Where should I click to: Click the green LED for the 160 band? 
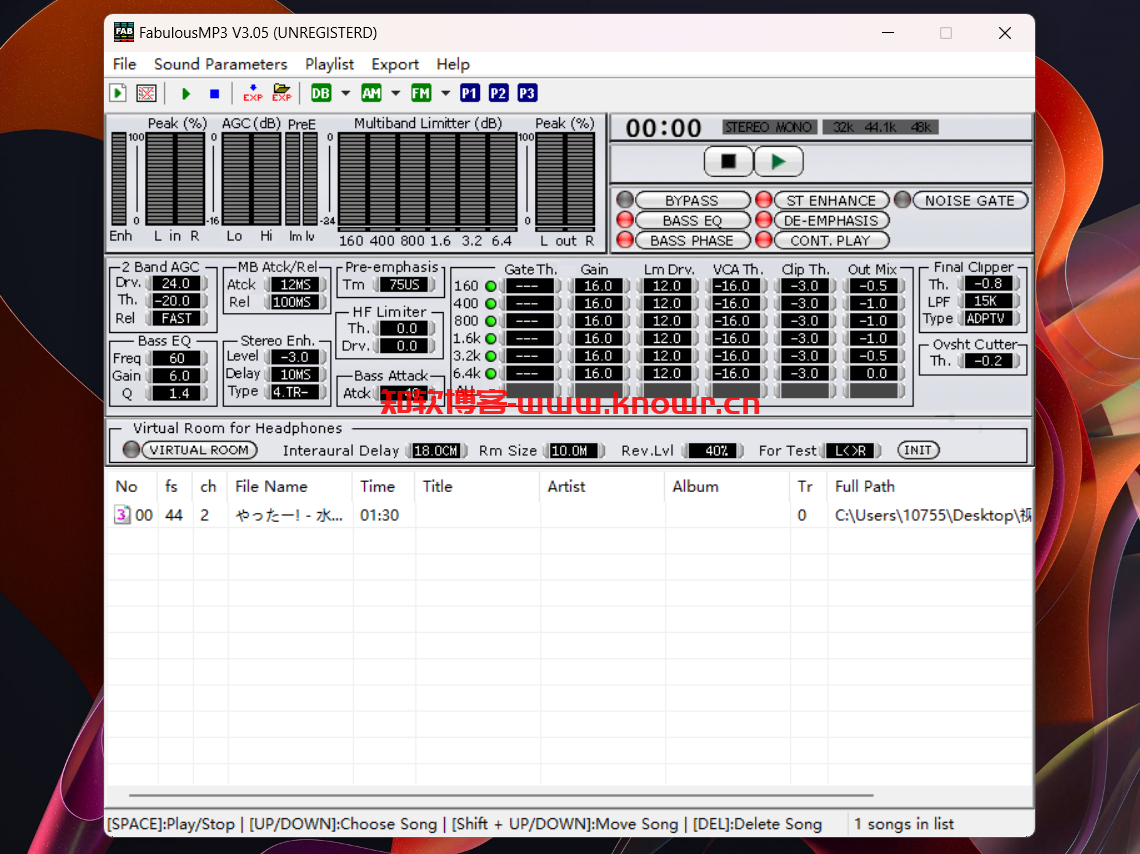(x=491, y=286)
